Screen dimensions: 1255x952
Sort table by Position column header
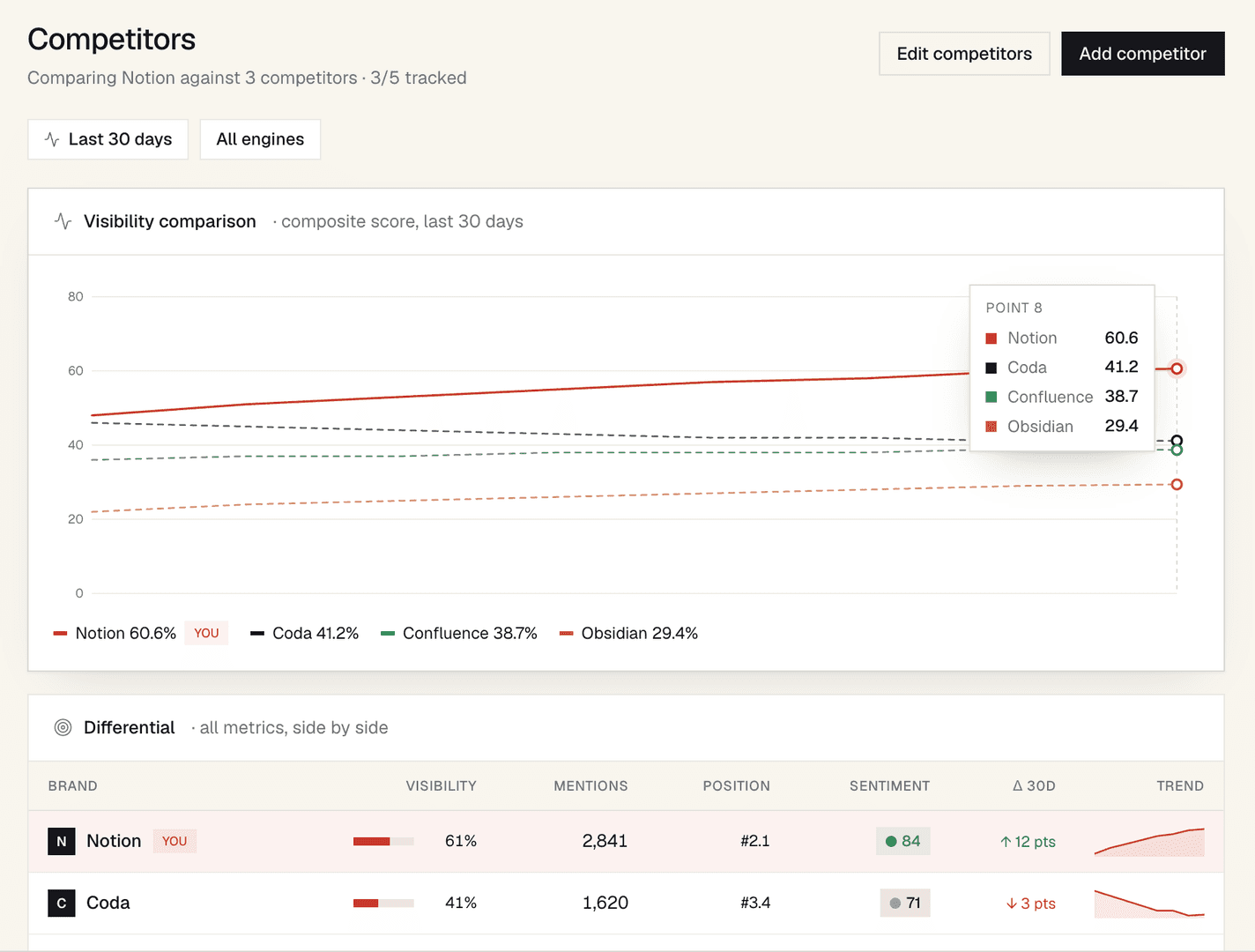[x=736, y=785]
